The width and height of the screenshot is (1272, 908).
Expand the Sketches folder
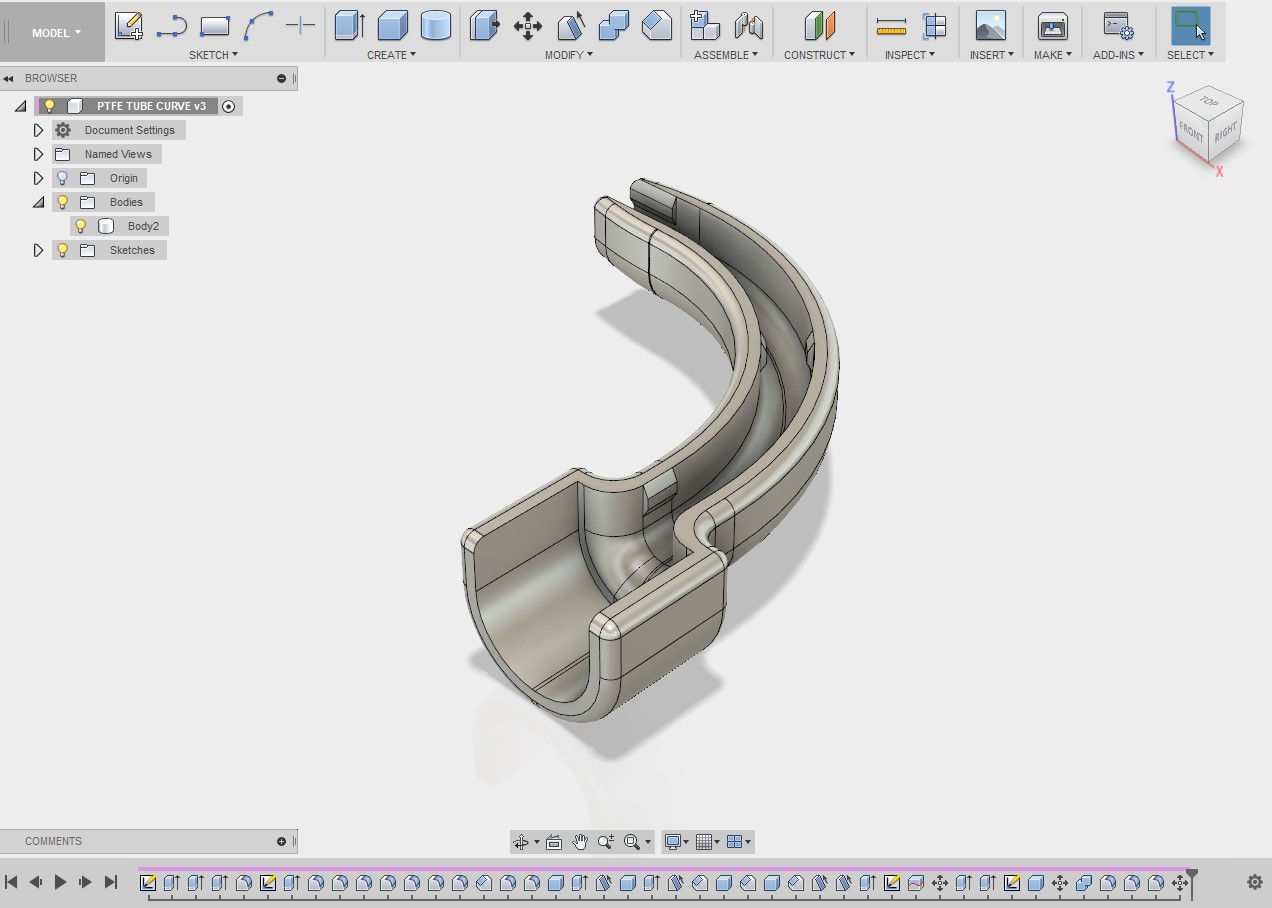coord(39,250)
